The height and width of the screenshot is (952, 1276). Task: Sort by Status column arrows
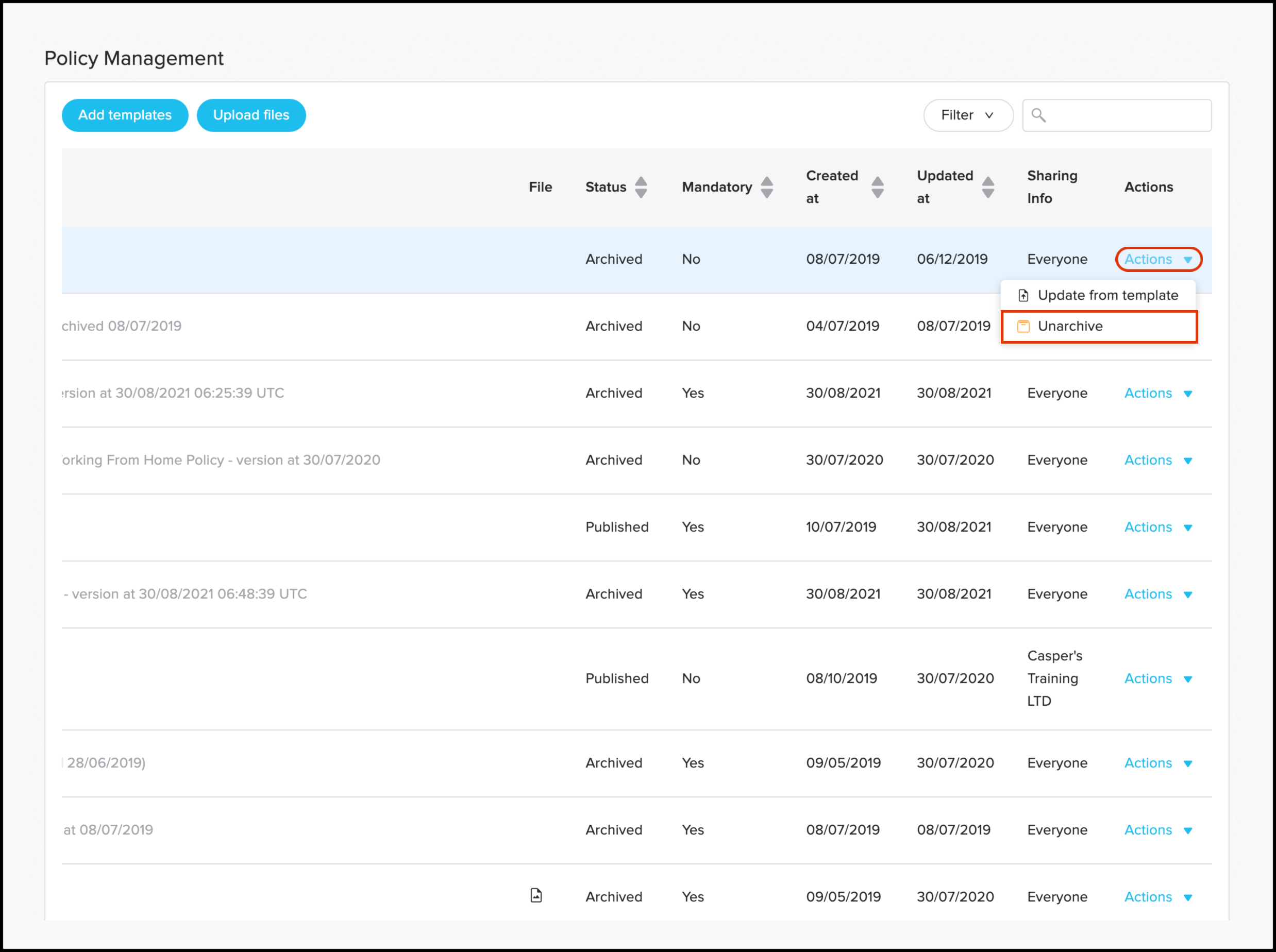pos(641,188)
